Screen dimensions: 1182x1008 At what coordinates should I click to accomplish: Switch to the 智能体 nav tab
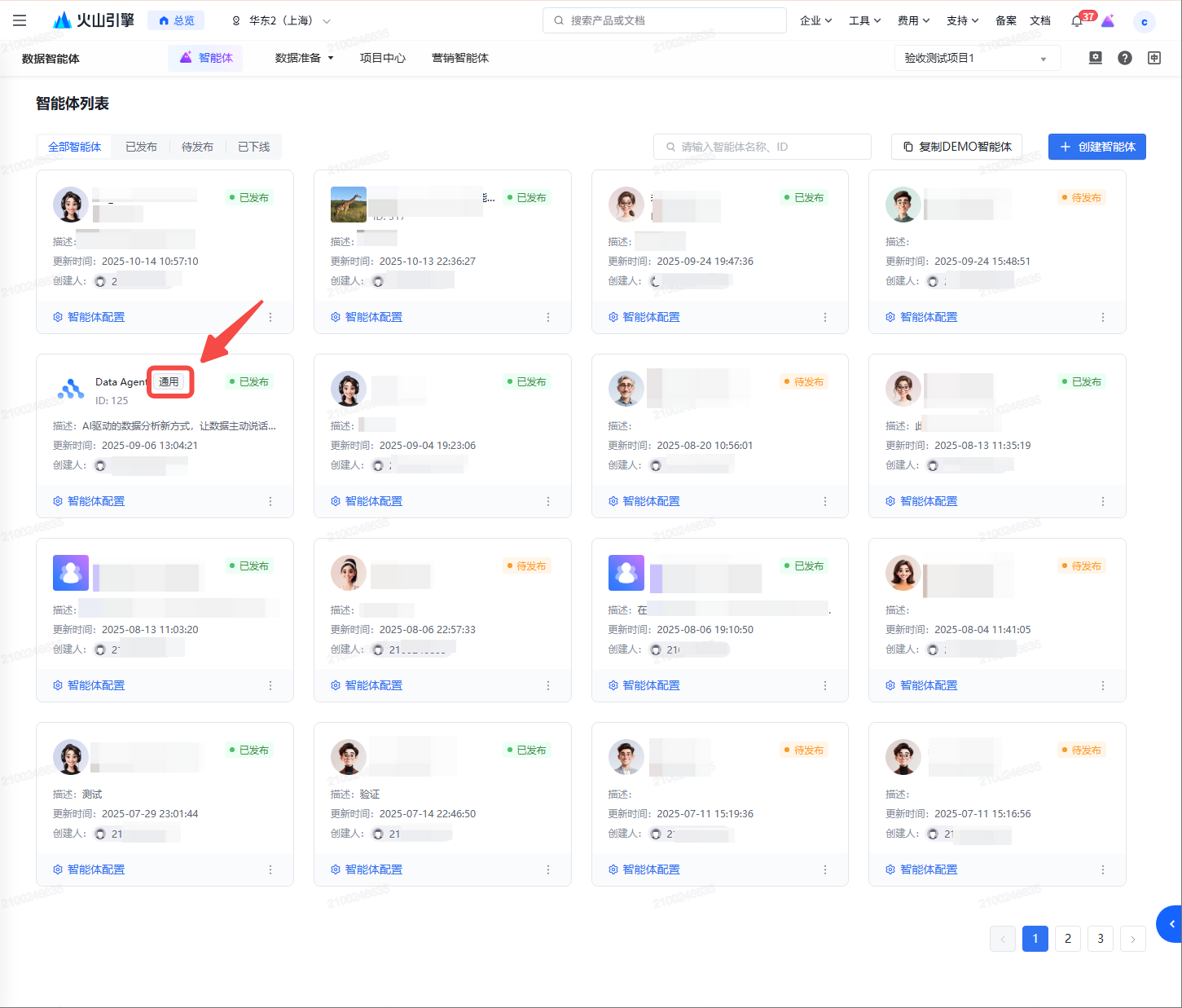[x=205, y=58]
